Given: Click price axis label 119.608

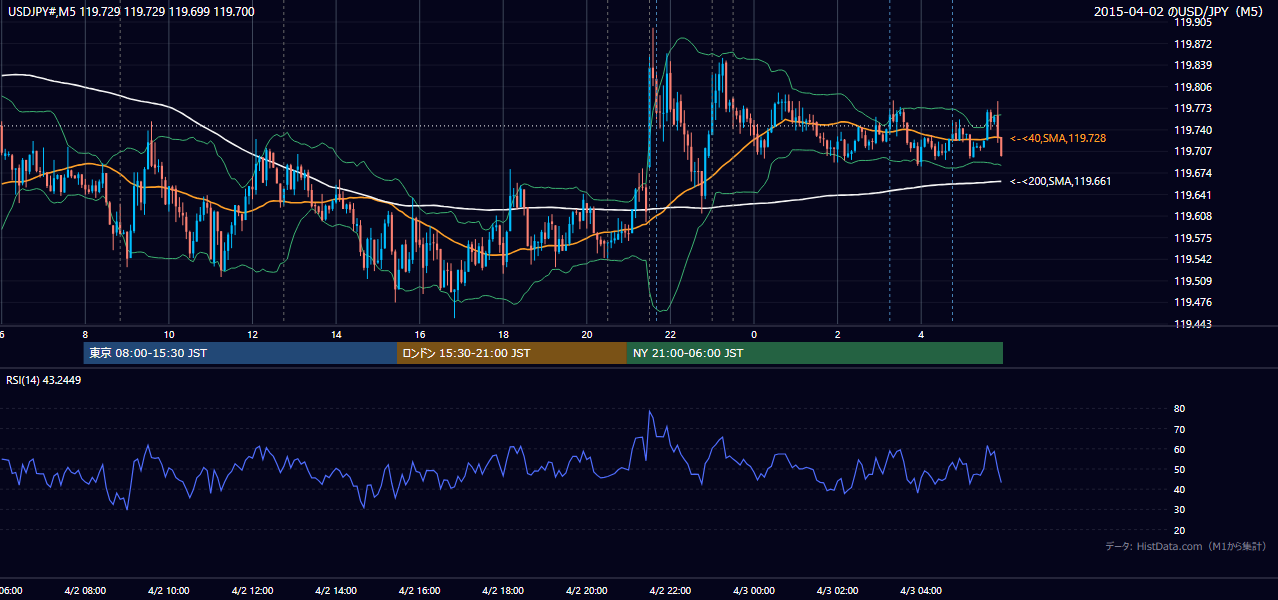Looking at the screenshot, I should tap(1193, 216).
